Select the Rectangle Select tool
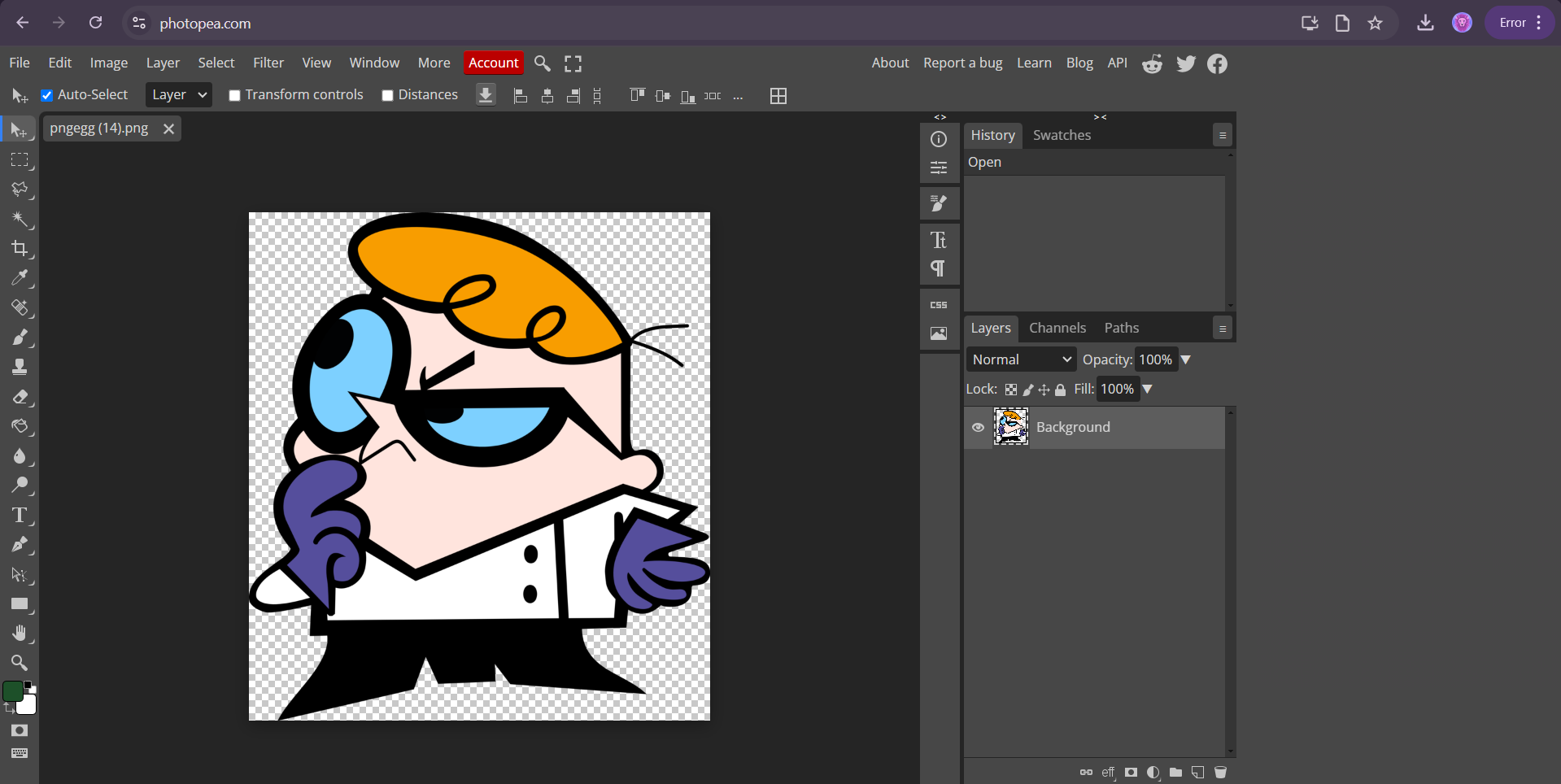Screen dimensions: 1561x784 point(20,160)
